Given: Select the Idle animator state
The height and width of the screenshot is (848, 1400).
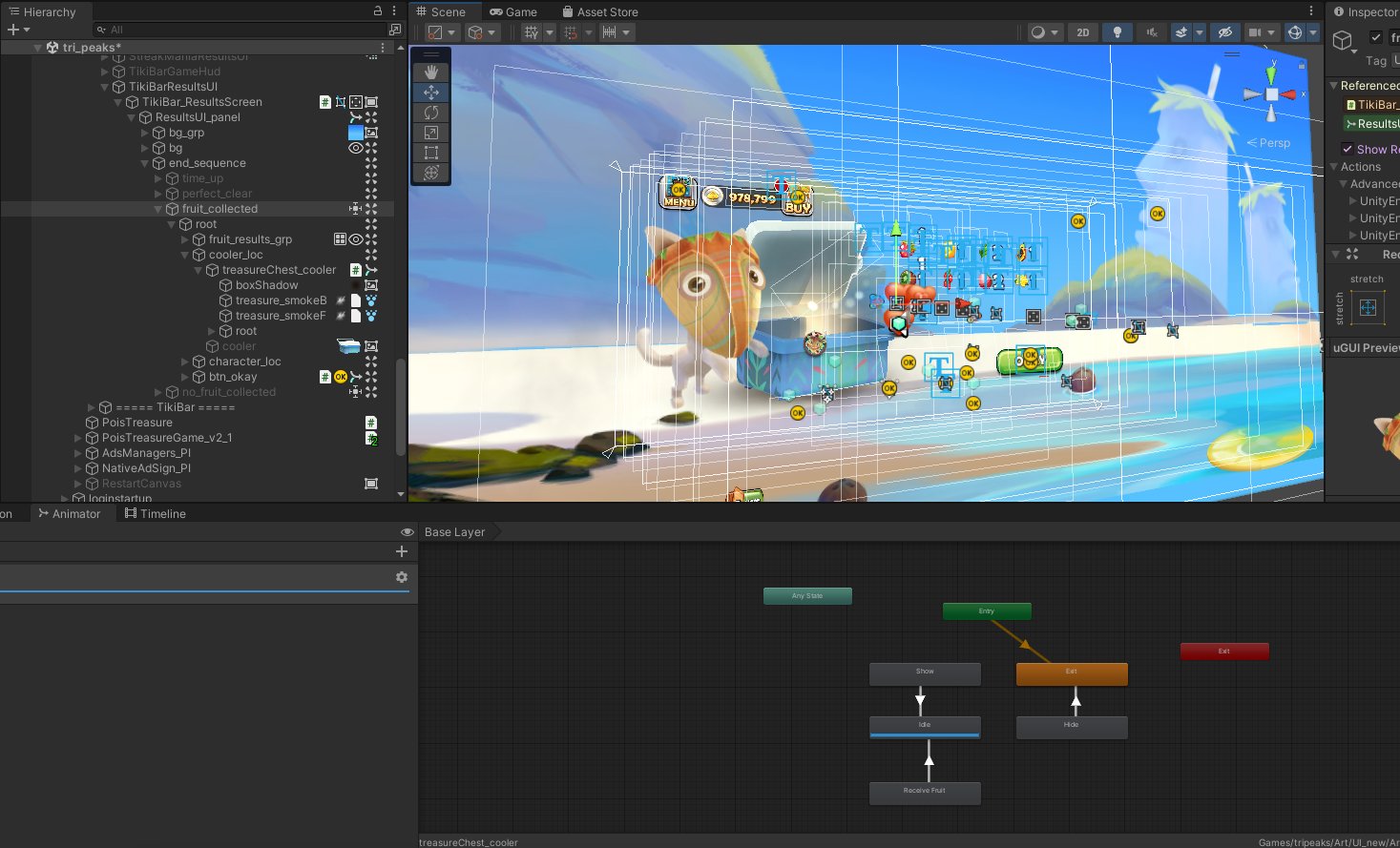Looking at the screenshot, I should click(925, 727).
